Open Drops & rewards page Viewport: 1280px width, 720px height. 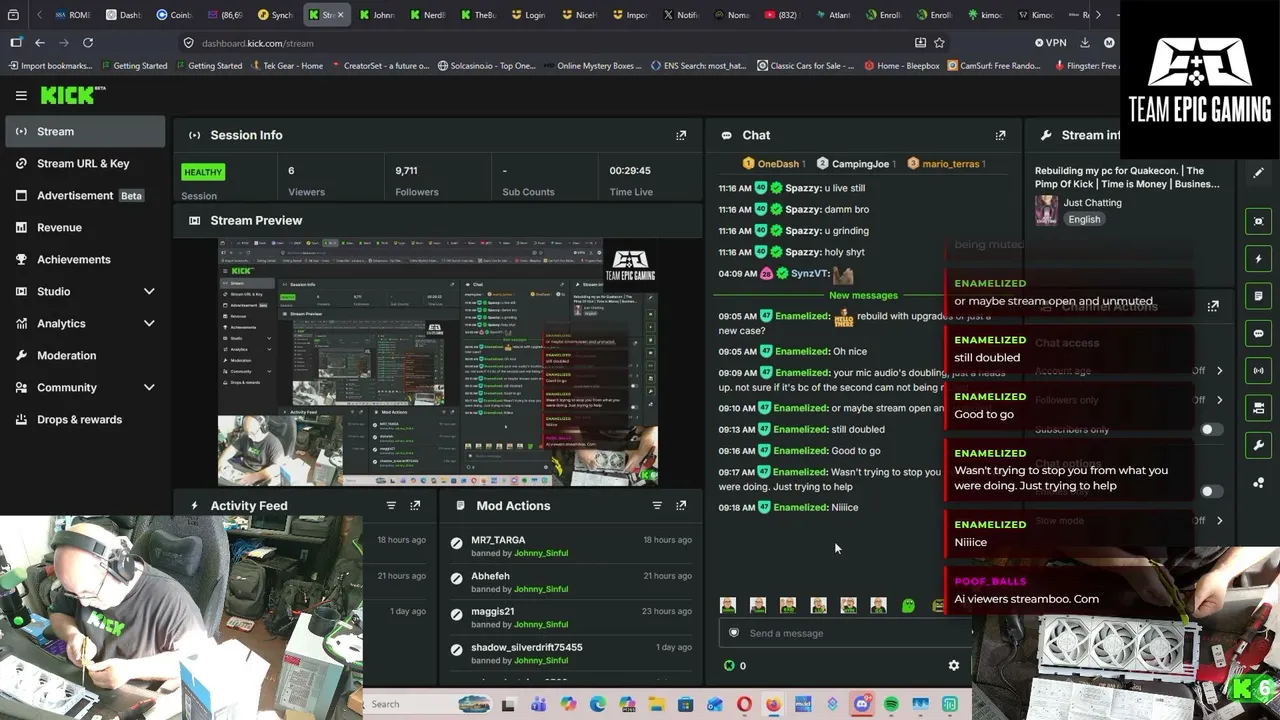(85, 419)
